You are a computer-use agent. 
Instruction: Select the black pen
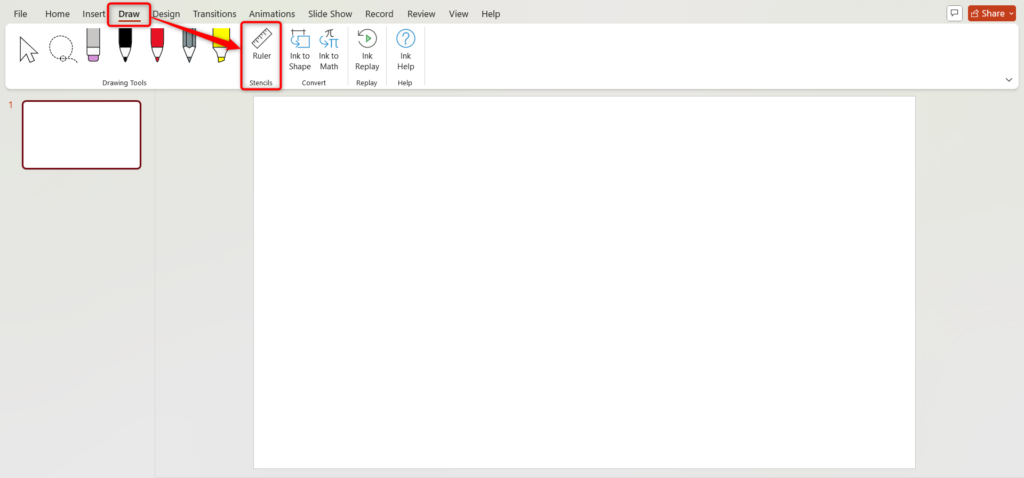pyautogui.click(x=125, y=46)
